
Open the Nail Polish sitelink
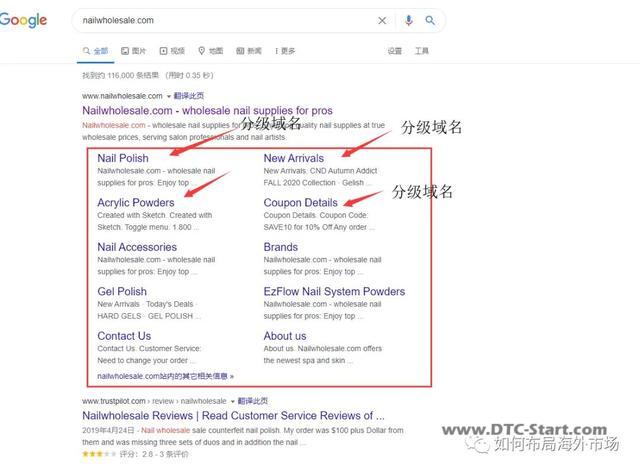123,158
